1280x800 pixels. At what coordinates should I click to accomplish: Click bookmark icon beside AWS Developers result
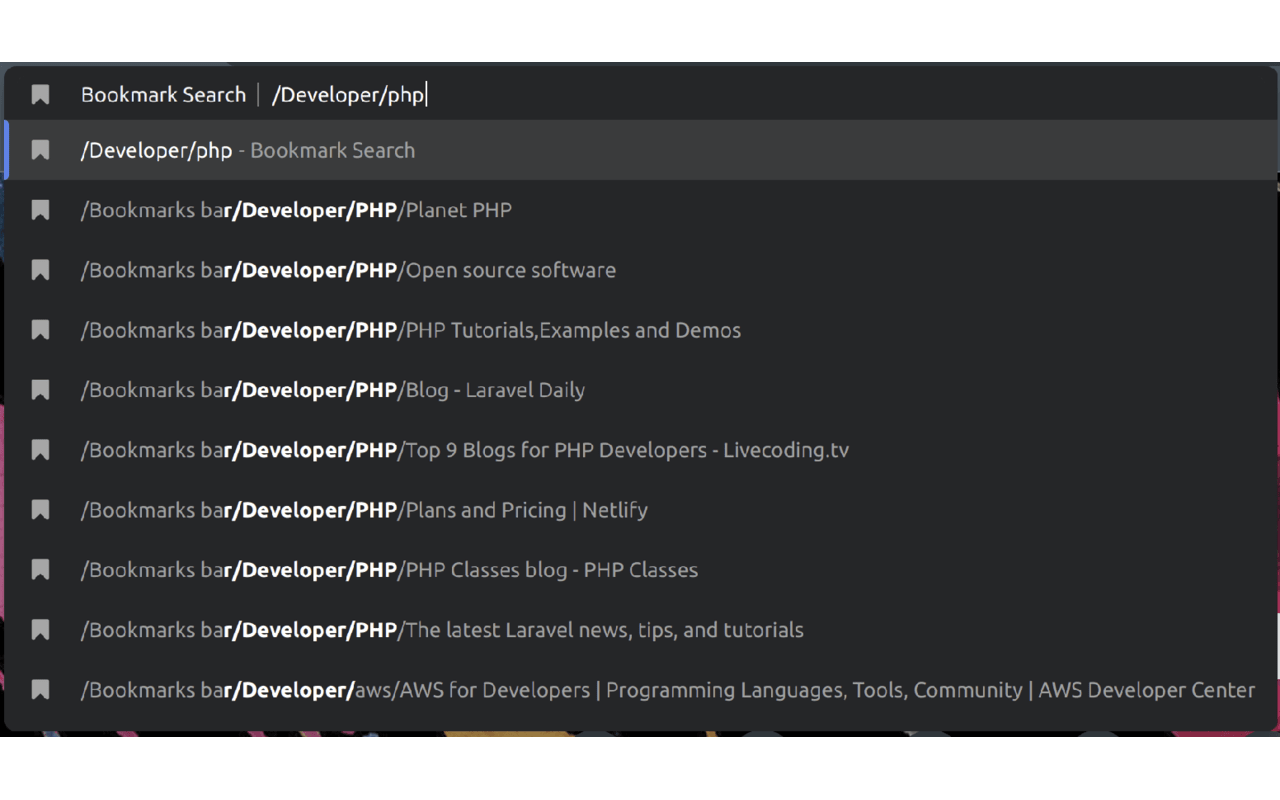point(40,690)
